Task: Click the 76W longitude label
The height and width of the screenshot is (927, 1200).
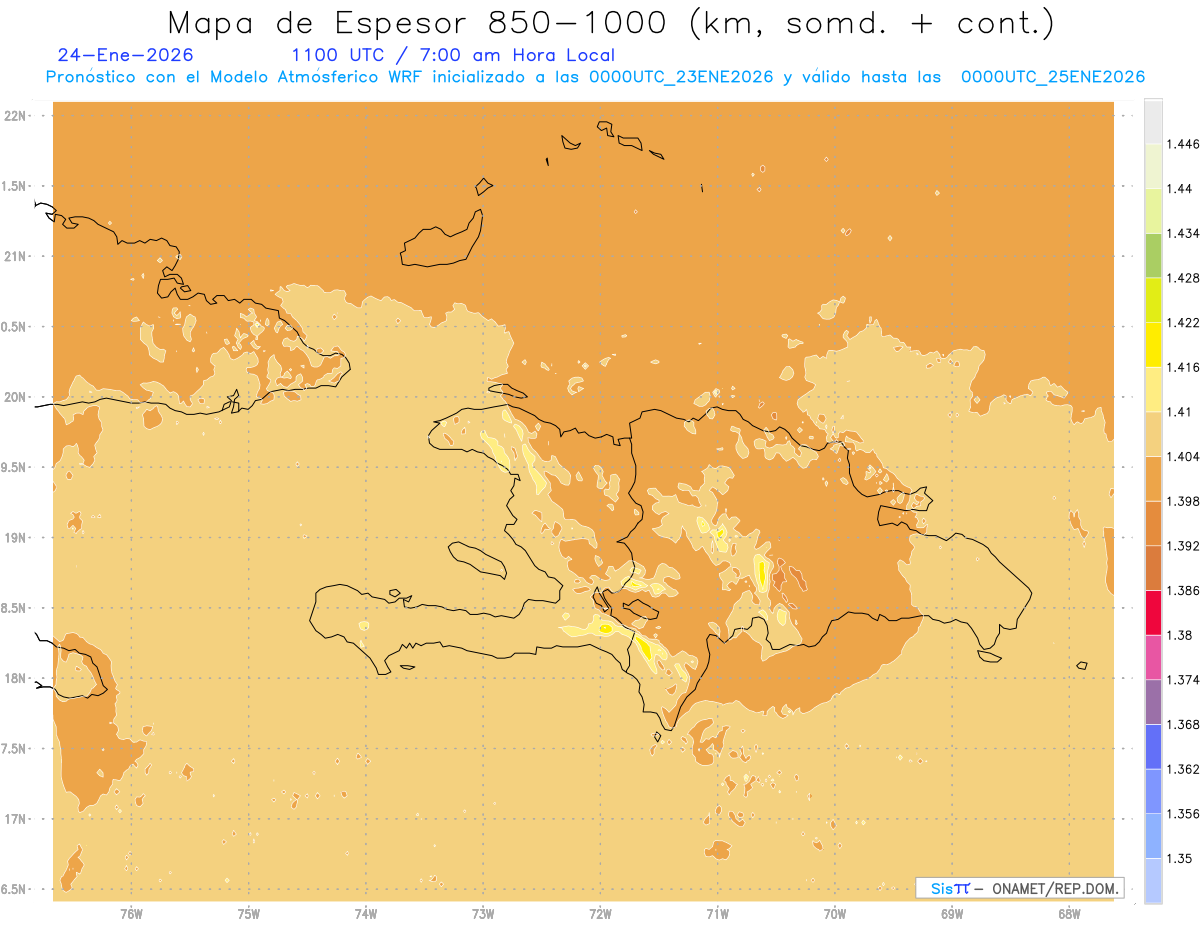Action: tap(131, 915)
